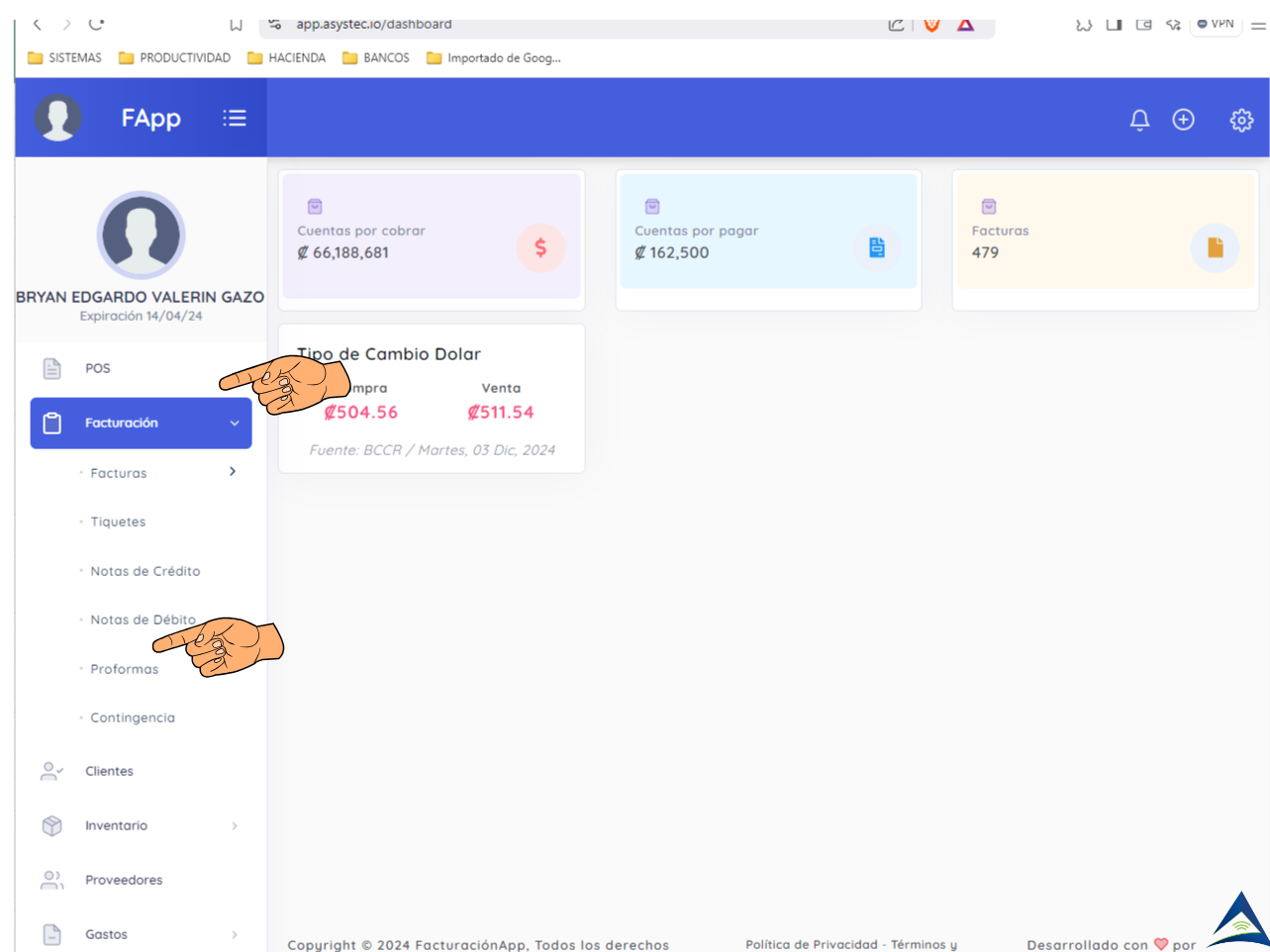The height and width of the screenshot is (952, 1270).
Task: Open the settings gear icon
Action: 1240,120
